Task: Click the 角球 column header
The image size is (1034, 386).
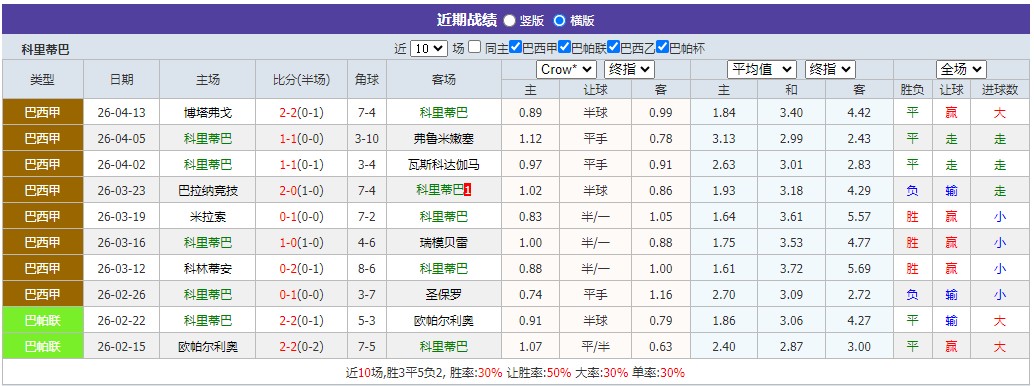Action: coord(367,79)
